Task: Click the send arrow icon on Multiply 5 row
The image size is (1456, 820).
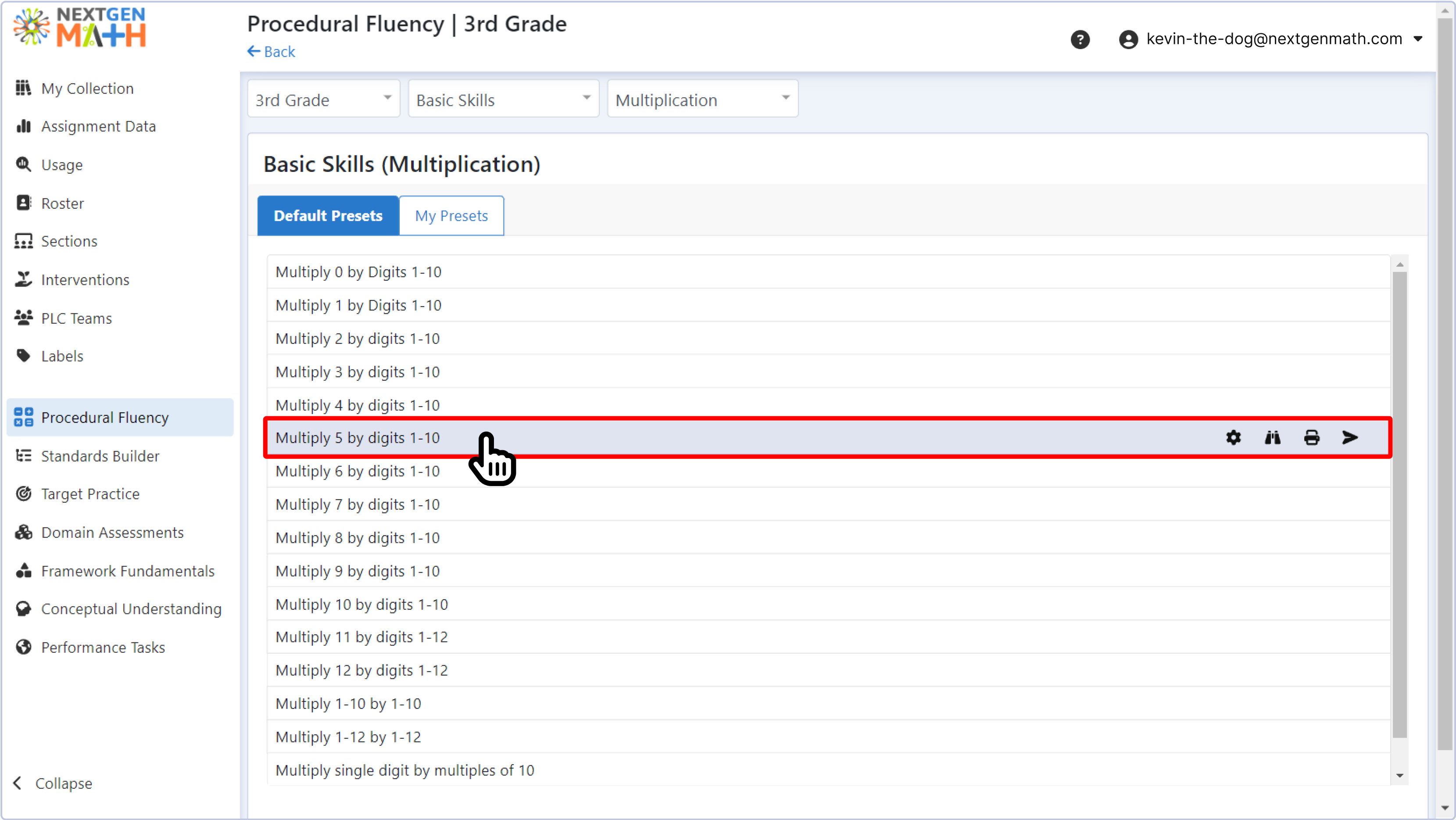Action: pyautogui.click(x=1350, y=437)
